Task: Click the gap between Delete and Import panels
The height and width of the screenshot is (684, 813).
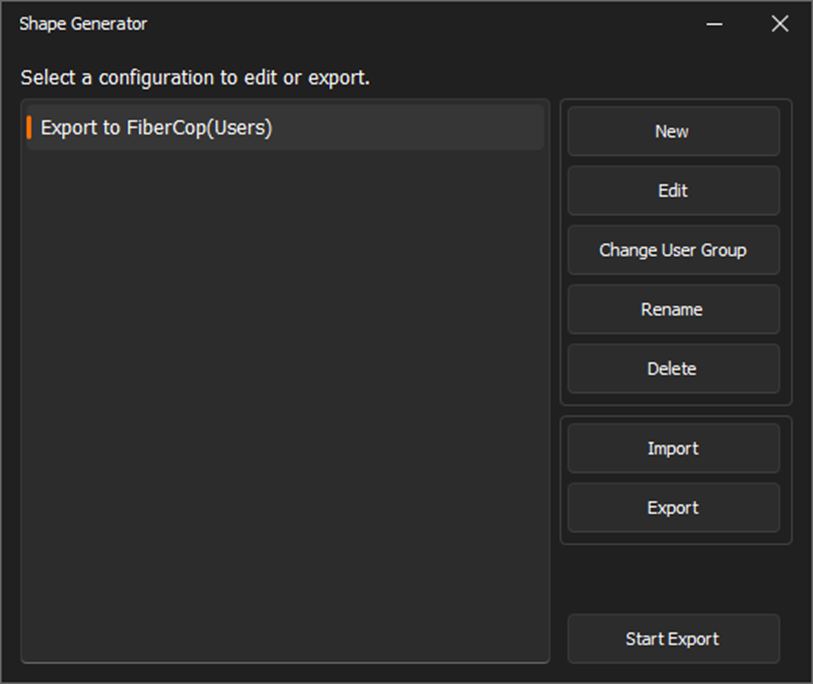Action: click(676, 411)
